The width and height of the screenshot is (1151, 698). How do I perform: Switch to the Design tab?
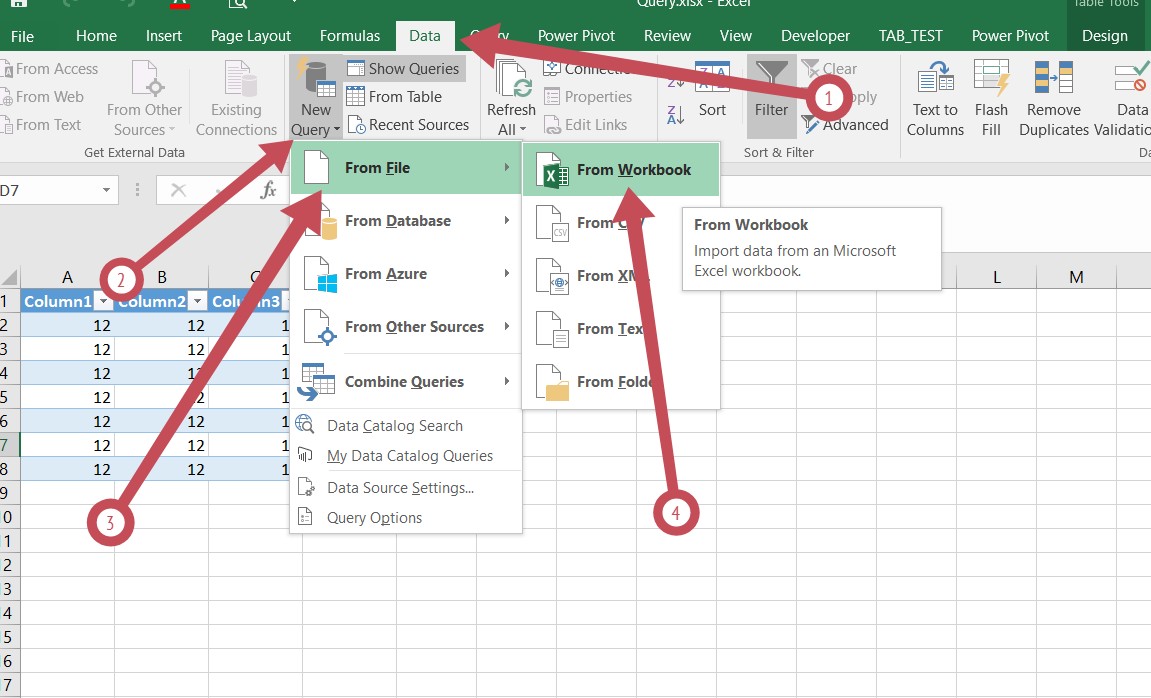coord(1105,36)
